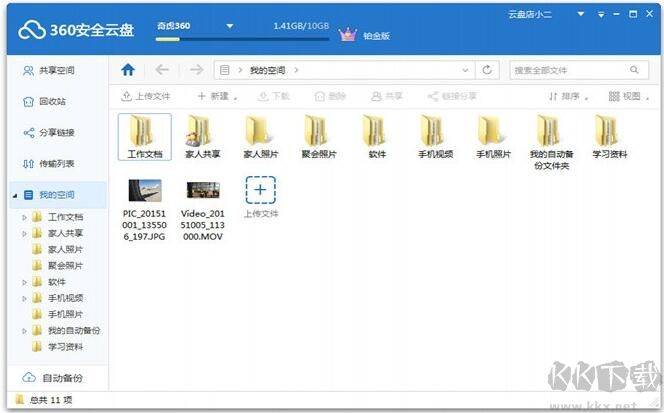Open the 家人照片 folder icon
The width and height of the screenshot is (664, 413).
coord(257,130)
